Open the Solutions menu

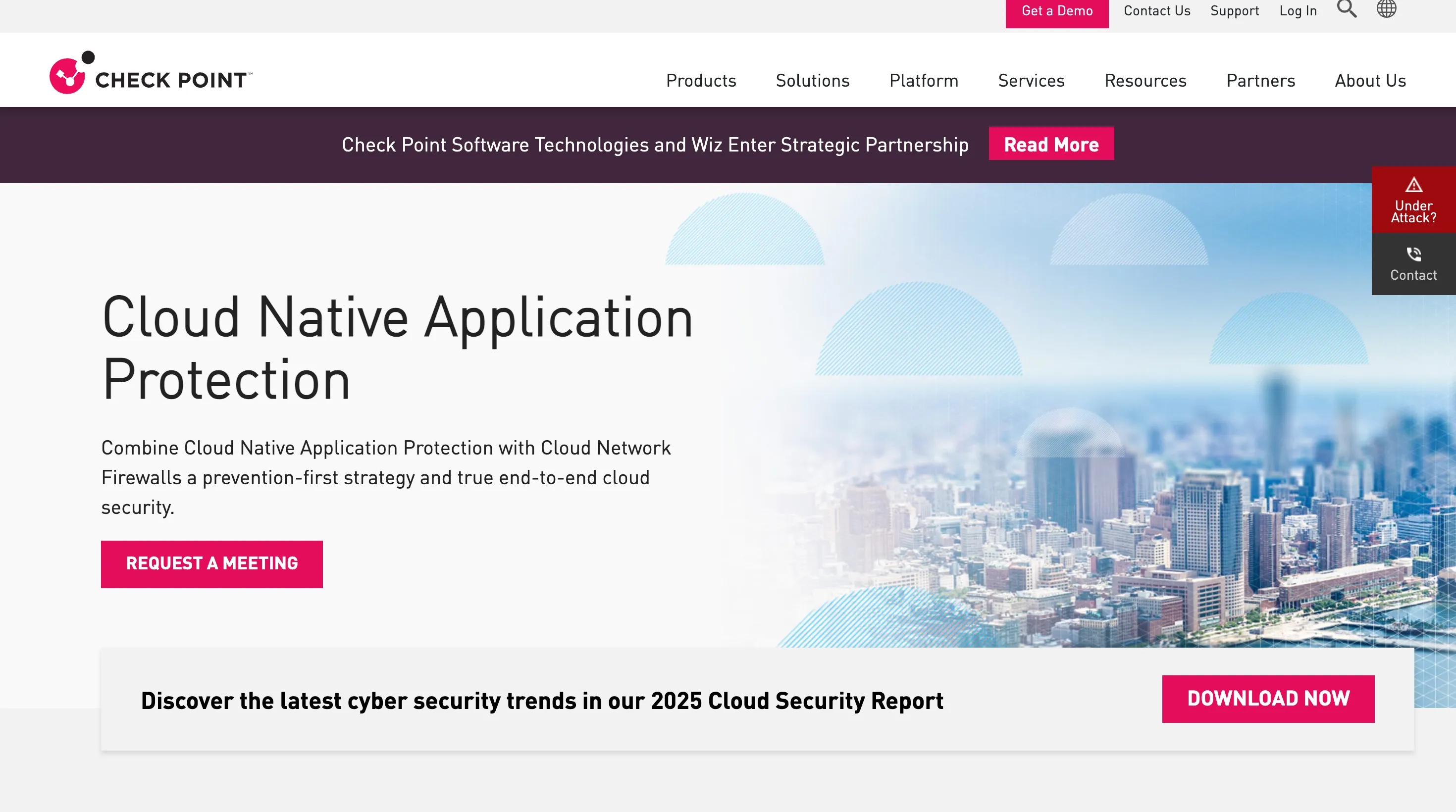pyautogui.click(x=812, y=81)
